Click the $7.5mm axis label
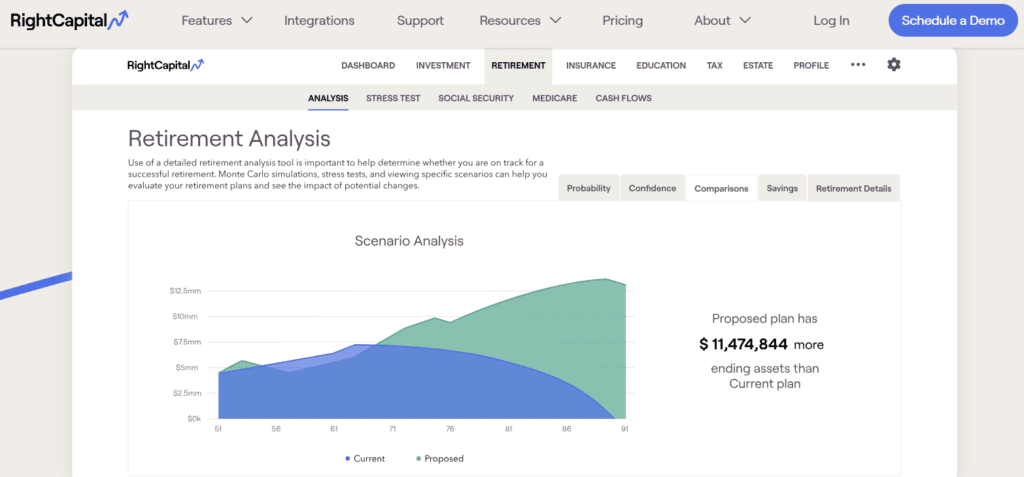This screenshot has width=1024, height=477. pos(187,342)
